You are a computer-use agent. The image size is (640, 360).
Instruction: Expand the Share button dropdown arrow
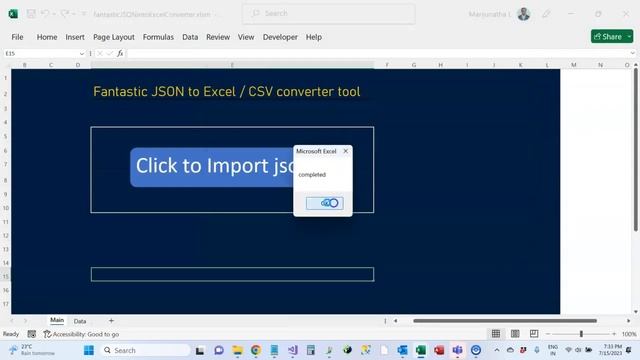[x=629, y=36]
